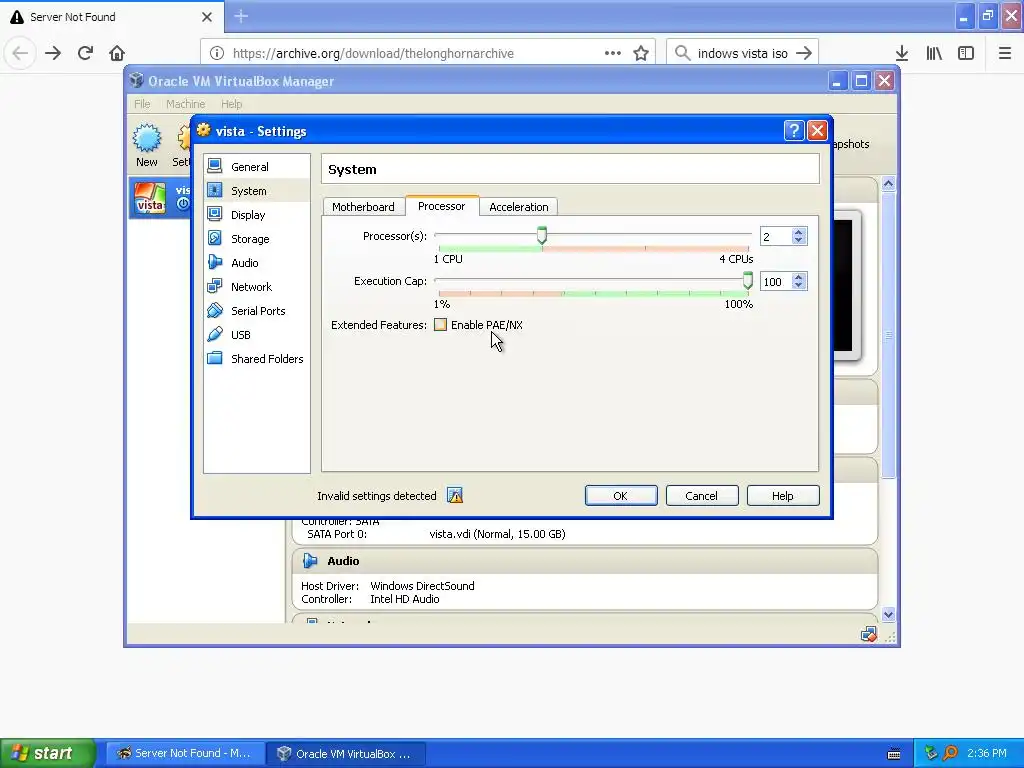Show site information icon in URL bar
Screen dimensions: 1024x768
(217, 54)
